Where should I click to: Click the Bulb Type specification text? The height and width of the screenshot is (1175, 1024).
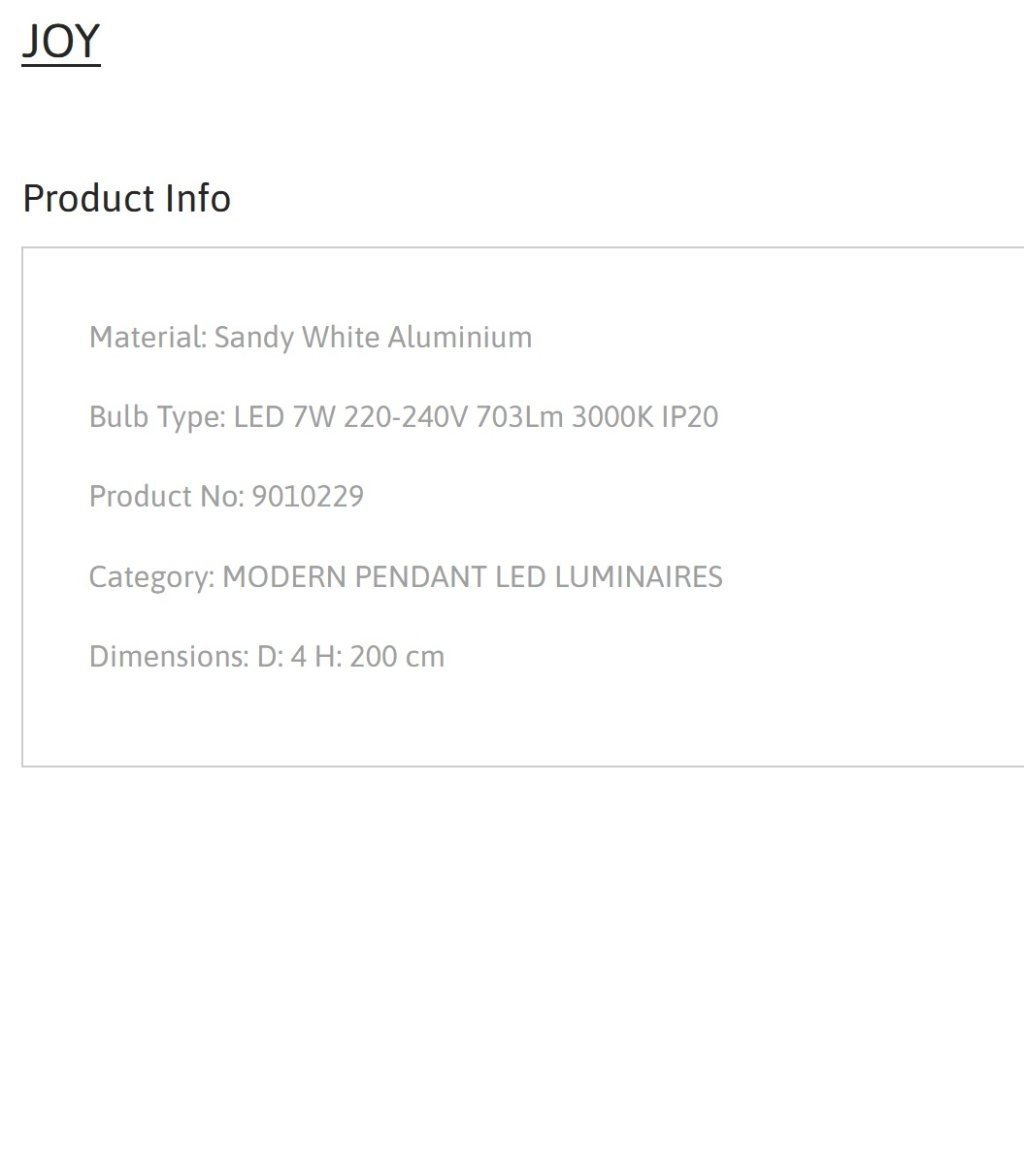click(403, 417)
